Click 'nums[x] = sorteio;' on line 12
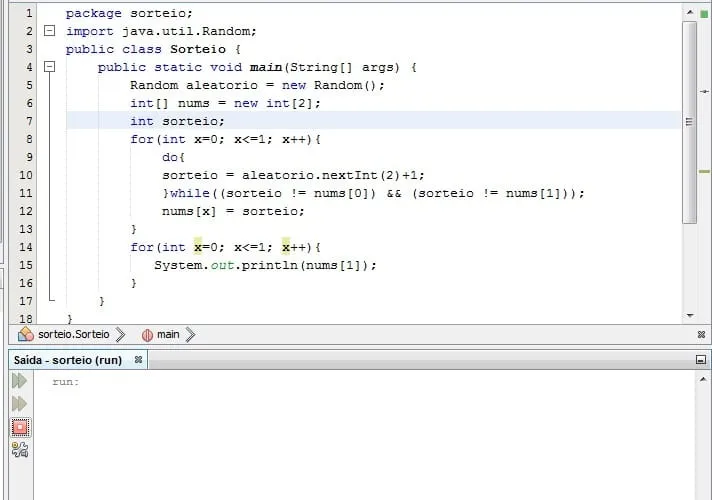This screenshot has height=500, width=712. click(233, 211)
